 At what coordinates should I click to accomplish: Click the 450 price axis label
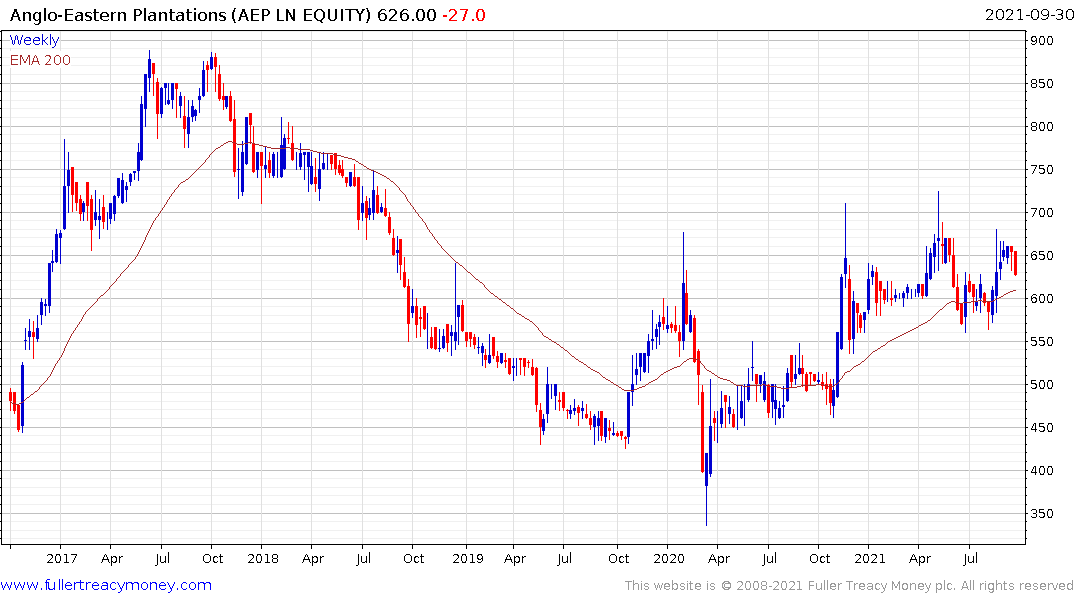click(1042, 428)
